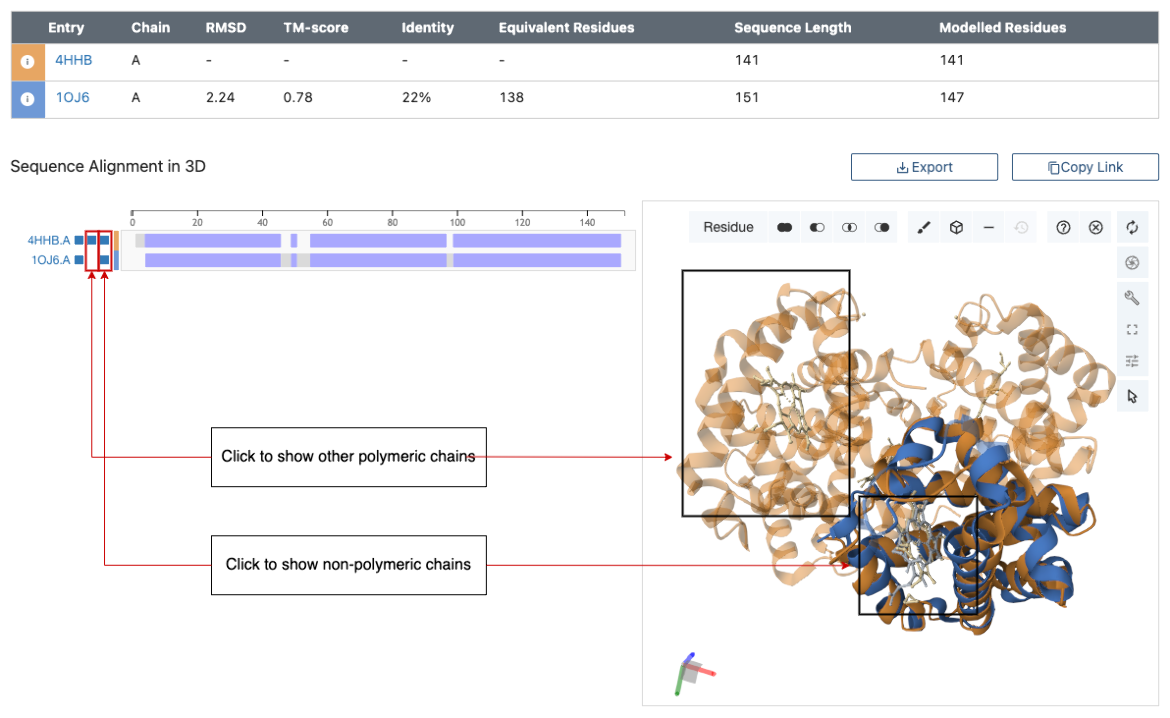1170x718 pixels.
Task: Click the Copy Link button
Action: pyautogui.click(x=1085, y=167)
